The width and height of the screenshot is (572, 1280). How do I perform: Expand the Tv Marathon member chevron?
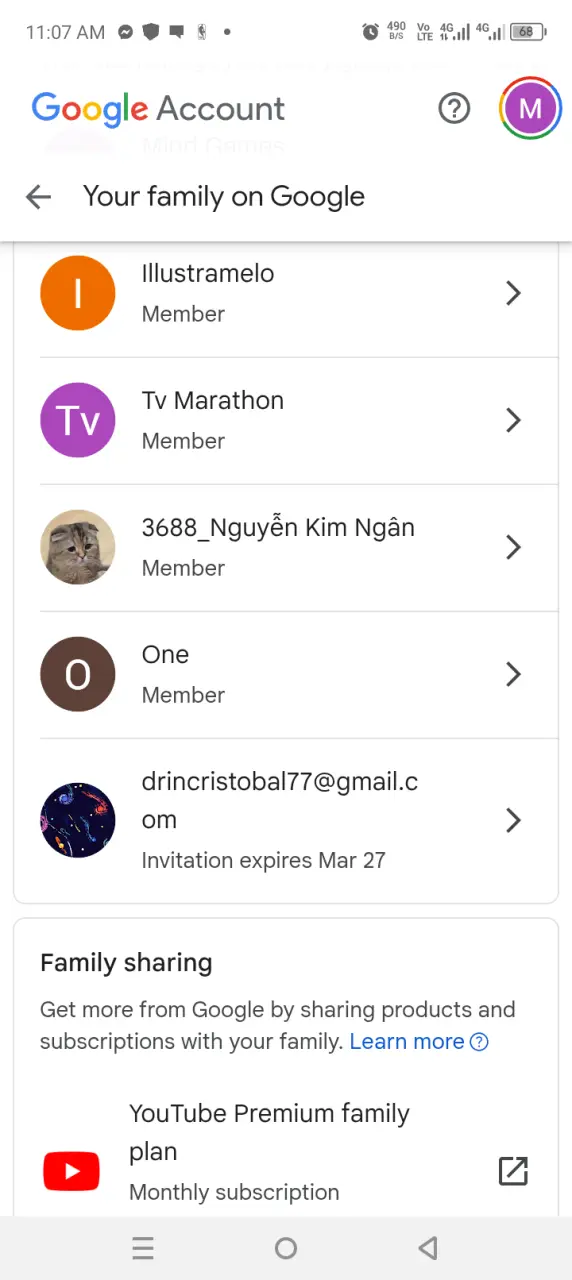[x=513, y=420]
